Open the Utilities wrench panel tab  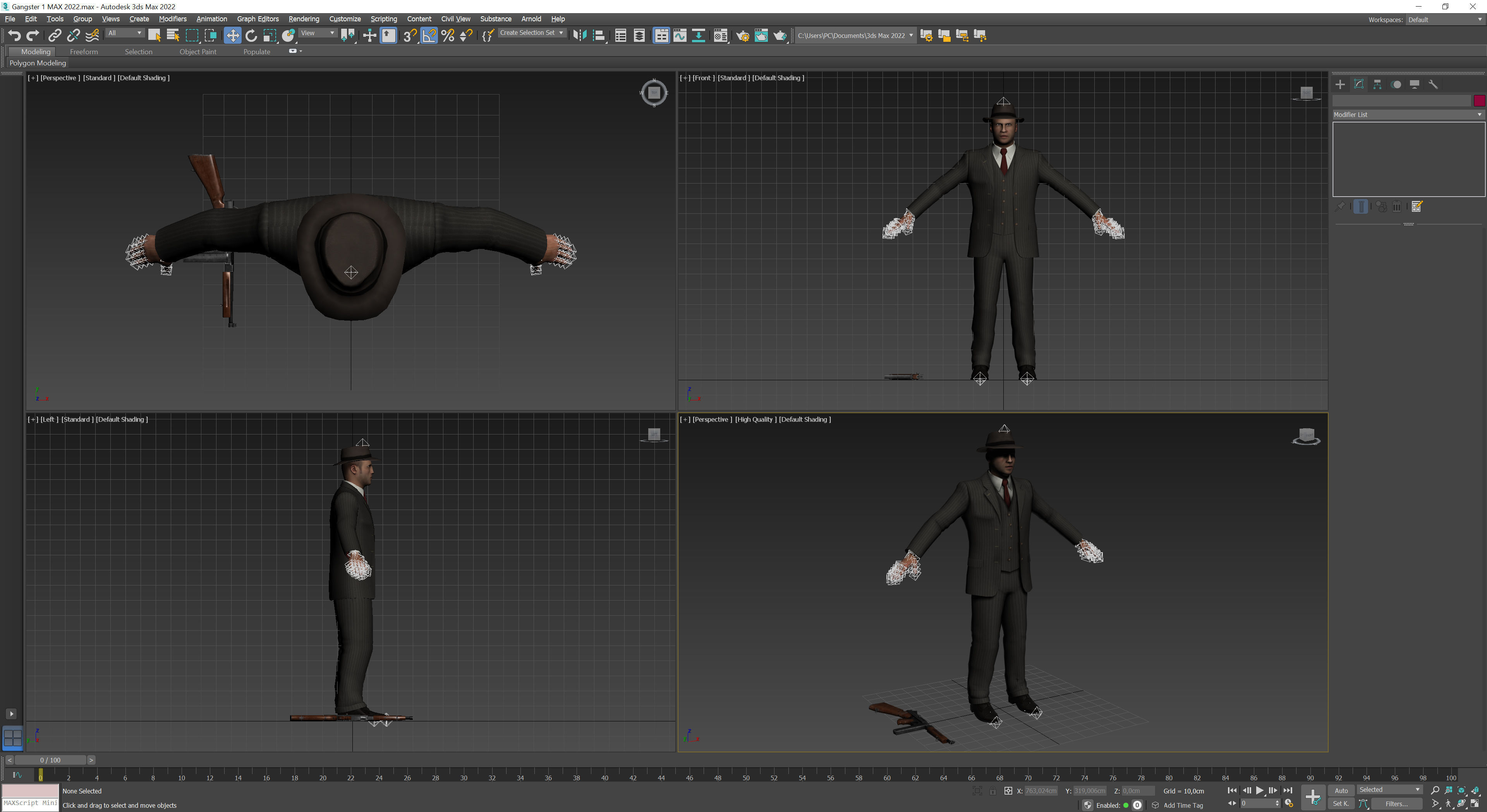click(x=1433, y=84)
